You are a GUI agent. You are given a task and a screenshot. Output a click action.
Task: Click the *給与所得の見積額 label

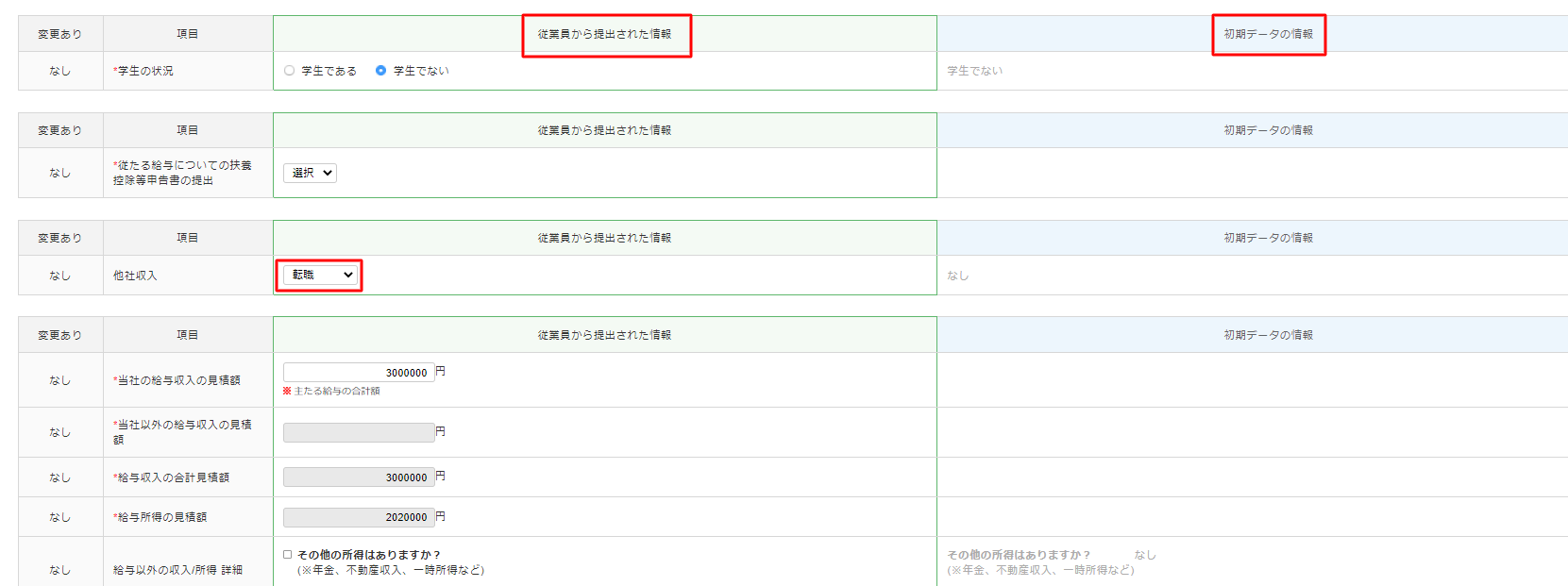pyautogui.click(x=160, y=517)
